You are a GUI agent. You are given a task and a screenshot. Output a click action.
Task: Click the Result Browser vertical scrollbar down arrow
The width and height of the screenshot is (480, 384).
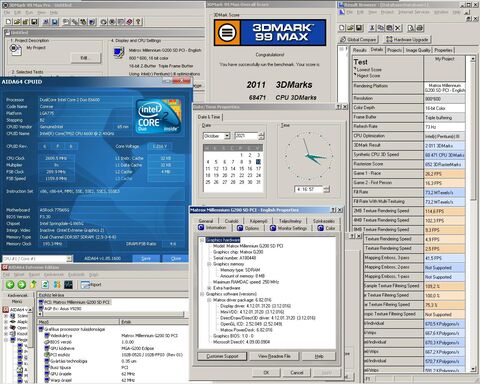pyautogui.click(x=473, y=369)
